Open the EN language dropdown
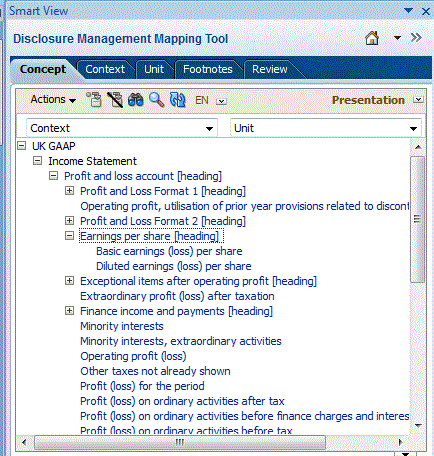The image size is (434, 456). (x=221, y=101)
